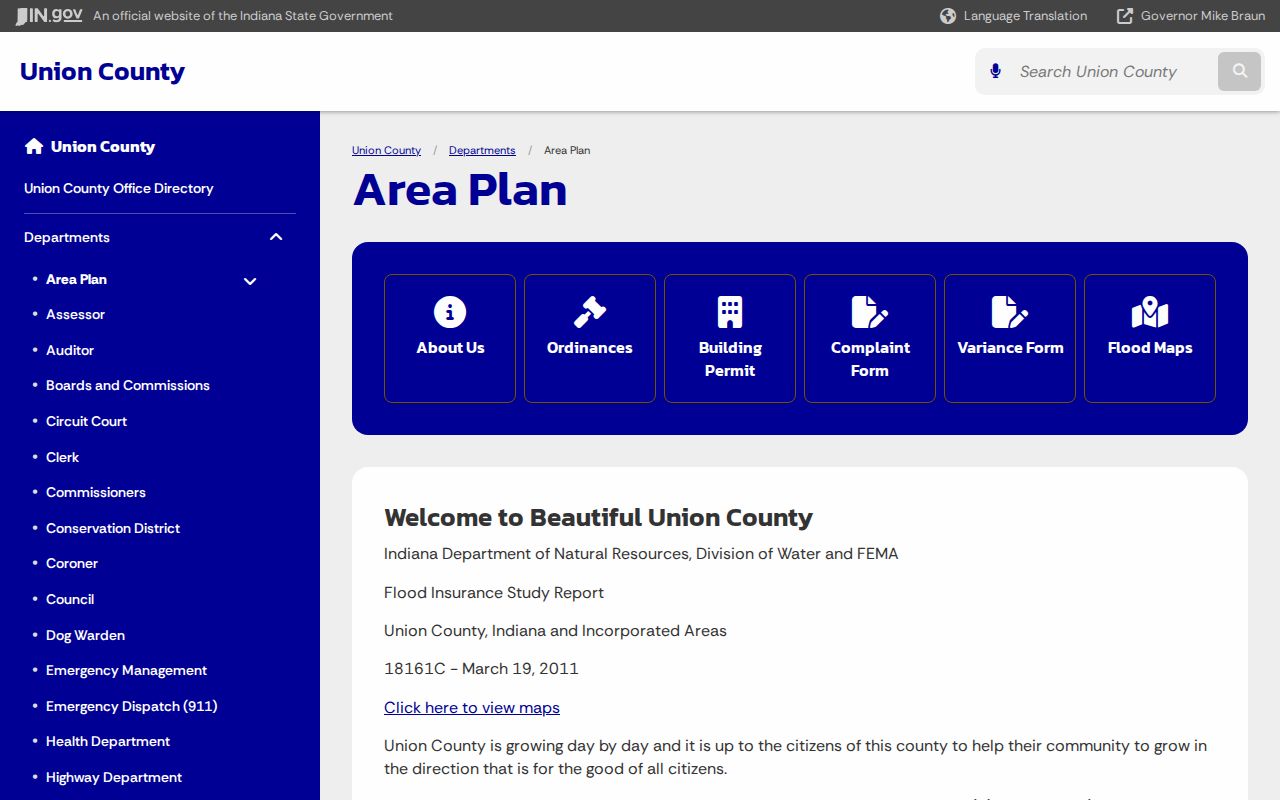The height and width of the screenshot is (800, 1280).
Task: Open Health Department page
Action: (x=108, y=741)
